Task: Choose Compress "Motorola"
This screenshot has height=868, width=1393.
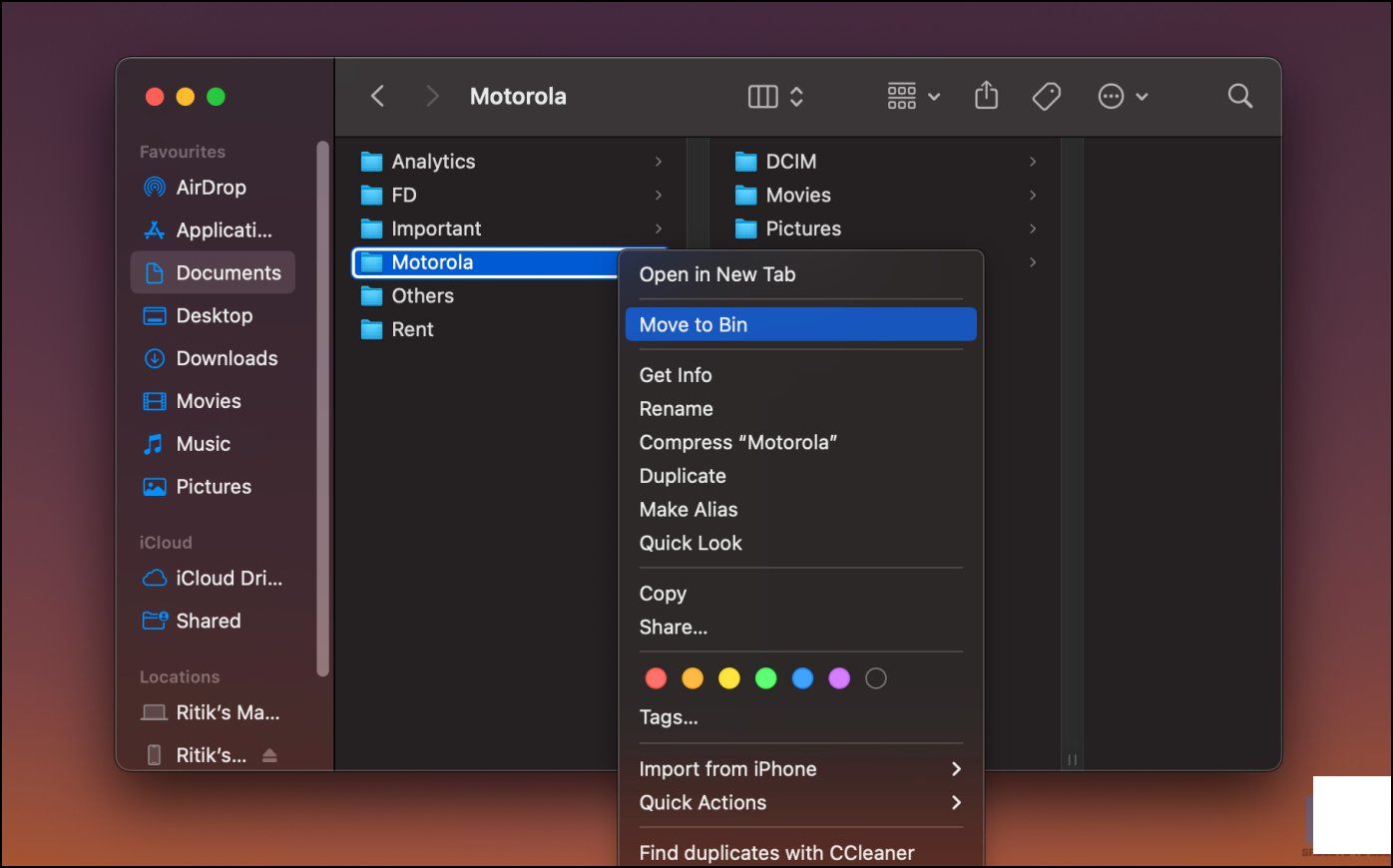Action: click(800, 442)
